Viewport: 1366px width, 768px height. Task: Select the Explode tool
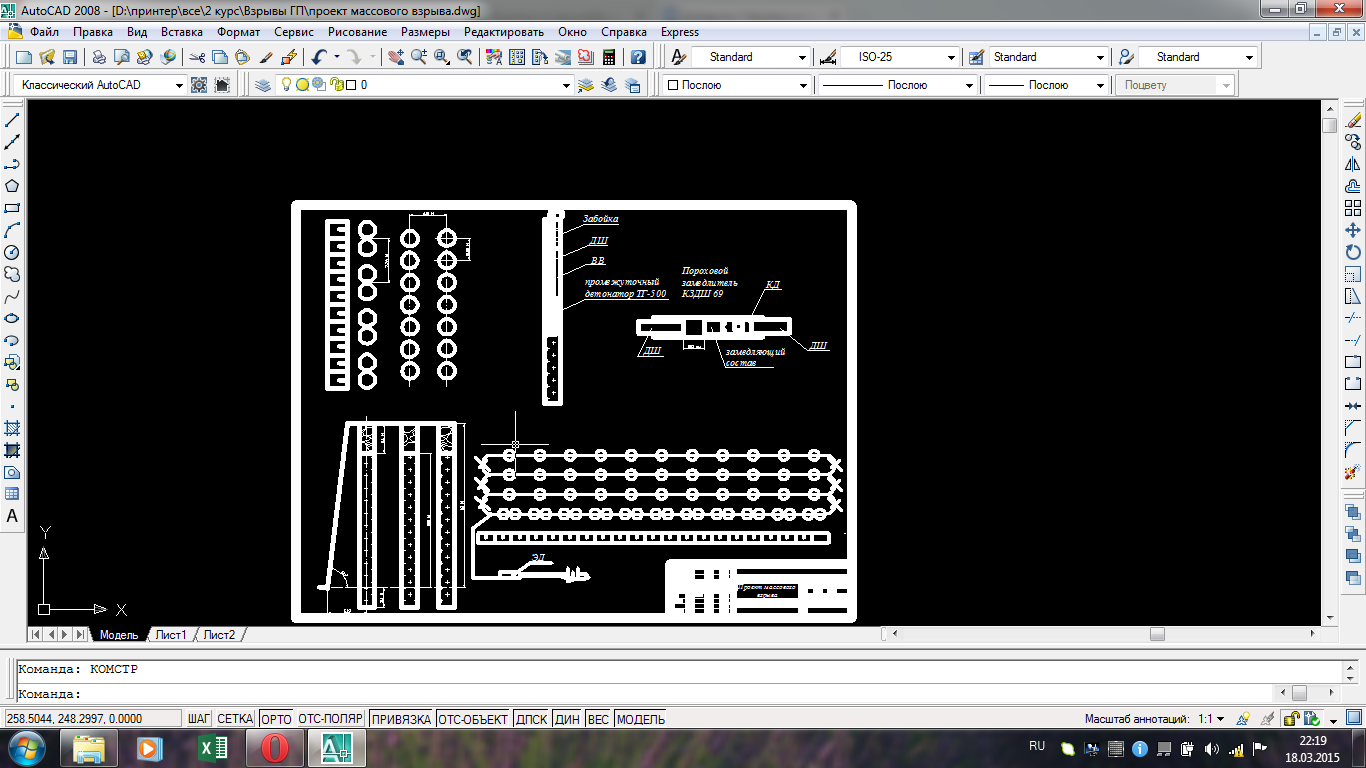[1353, 472]
